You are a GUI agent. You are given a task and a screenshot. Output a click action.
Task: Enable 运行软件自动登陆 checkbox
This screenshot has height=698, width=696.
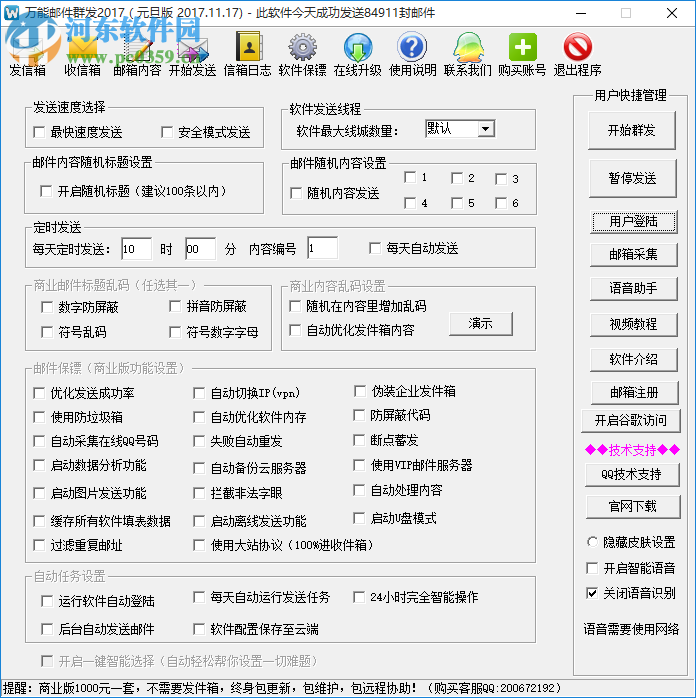point(47,601)
